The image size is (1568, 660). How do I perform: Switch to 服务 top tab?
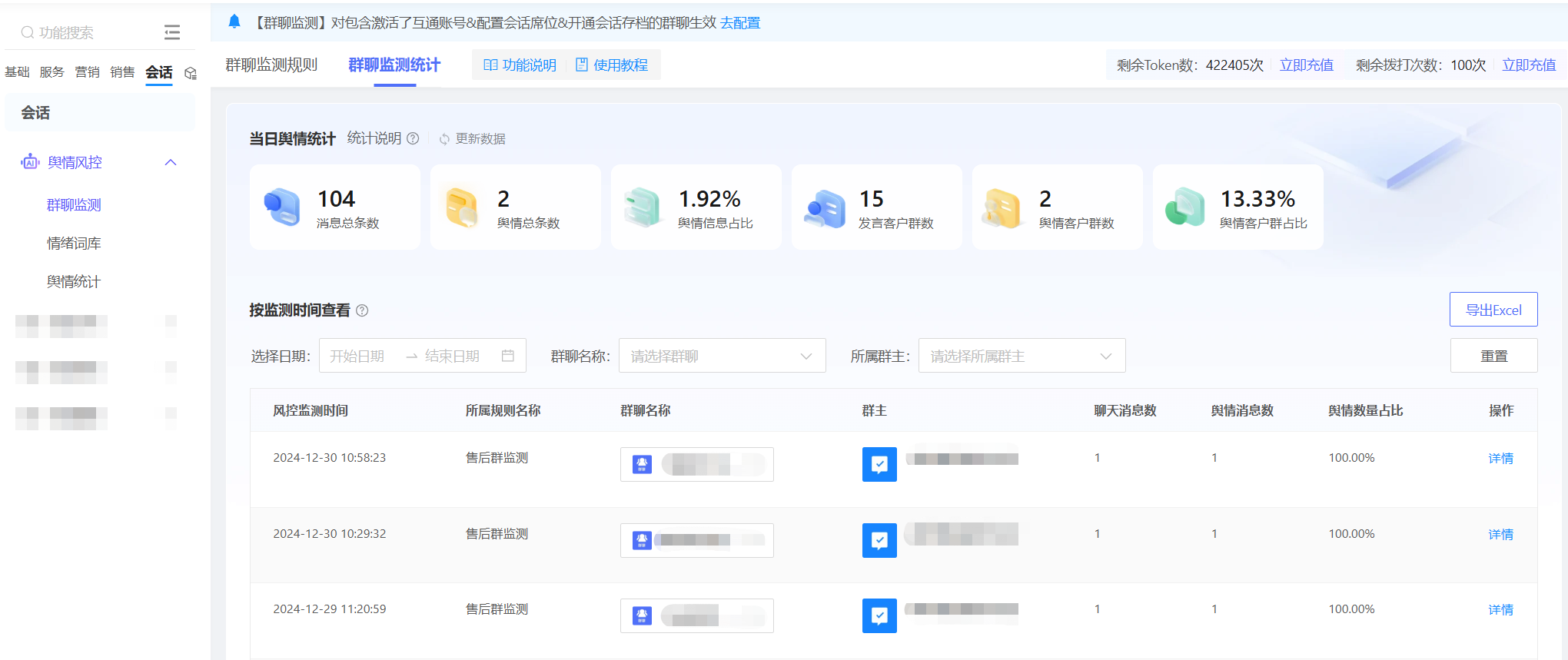pos(52,72)
